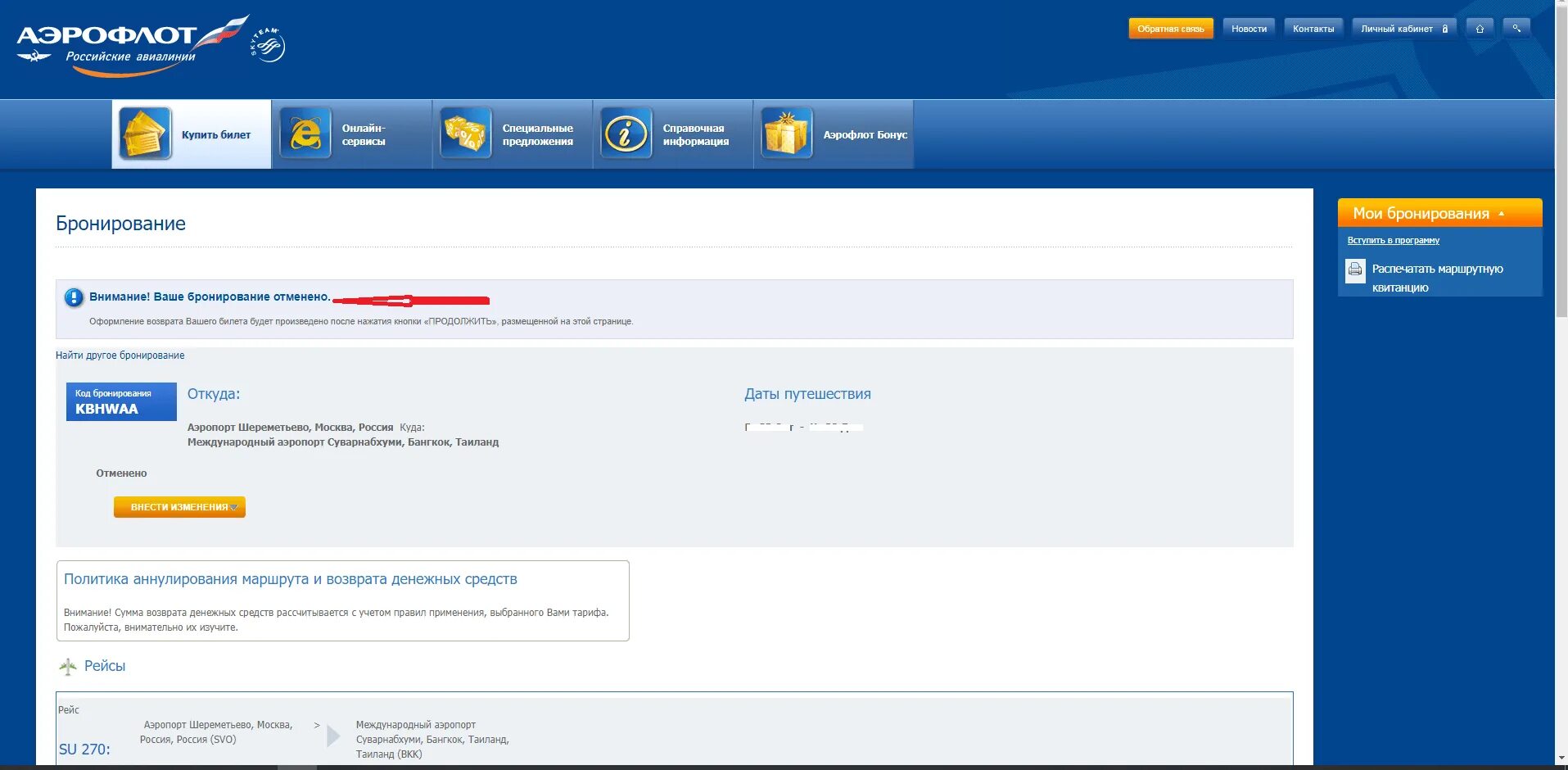Click the special offers dice icon
Screen dimensions: 1568x770
pos(466,134)
